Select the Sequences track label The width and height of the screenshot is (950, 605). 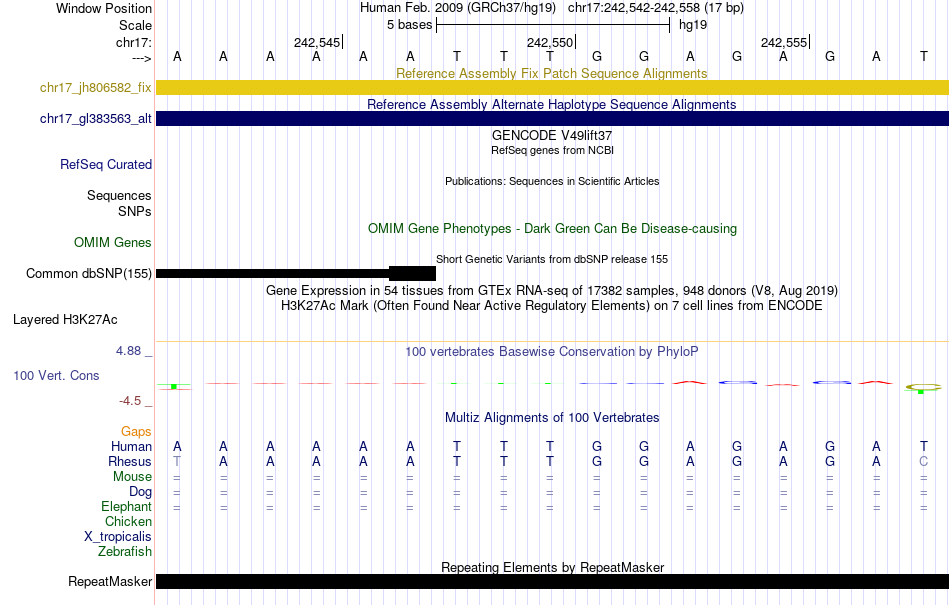tap(119, 196)
